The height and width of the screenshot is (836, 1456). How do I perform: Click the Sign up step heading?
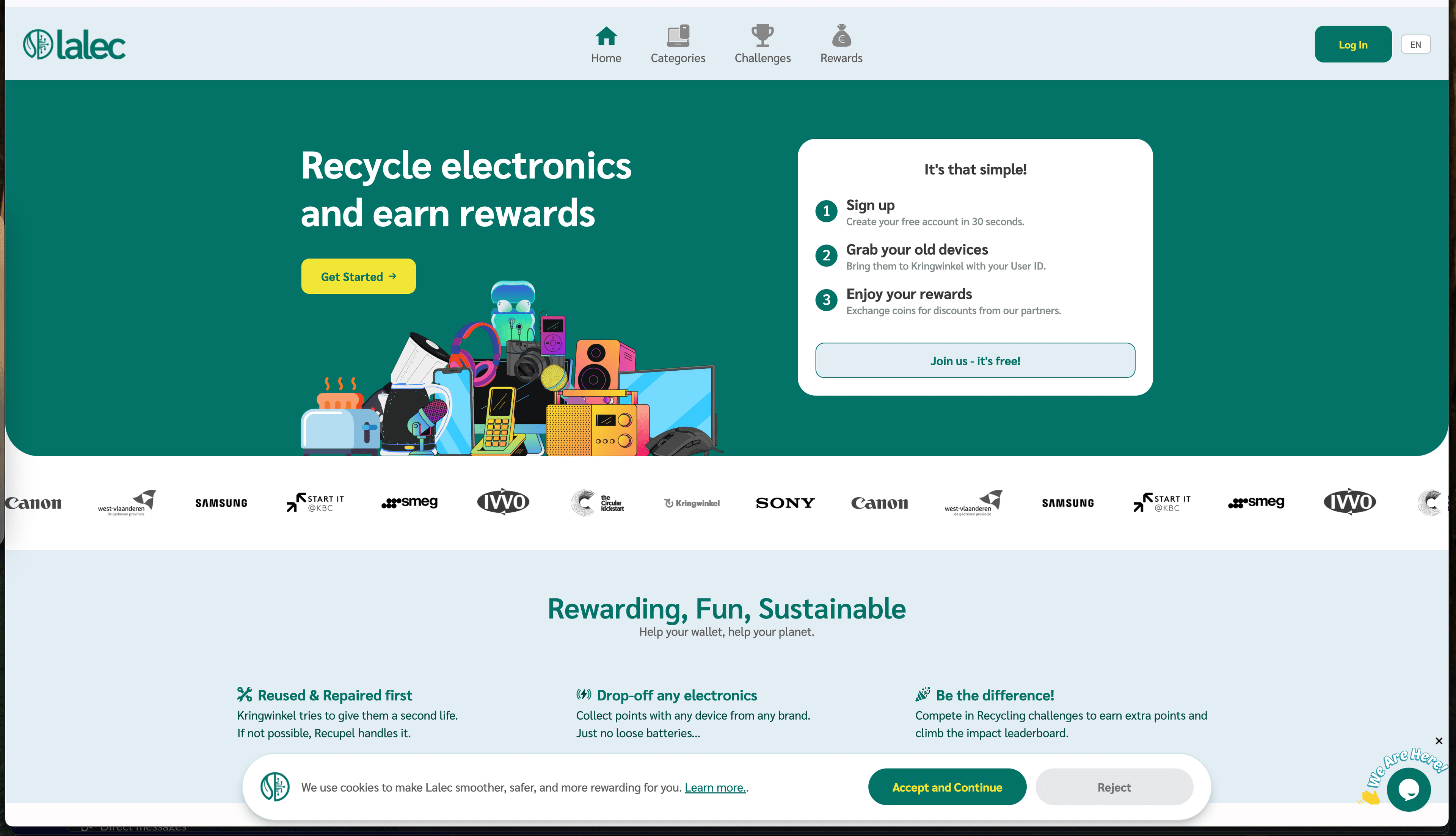pyautogui.click(x=870, y=205)
